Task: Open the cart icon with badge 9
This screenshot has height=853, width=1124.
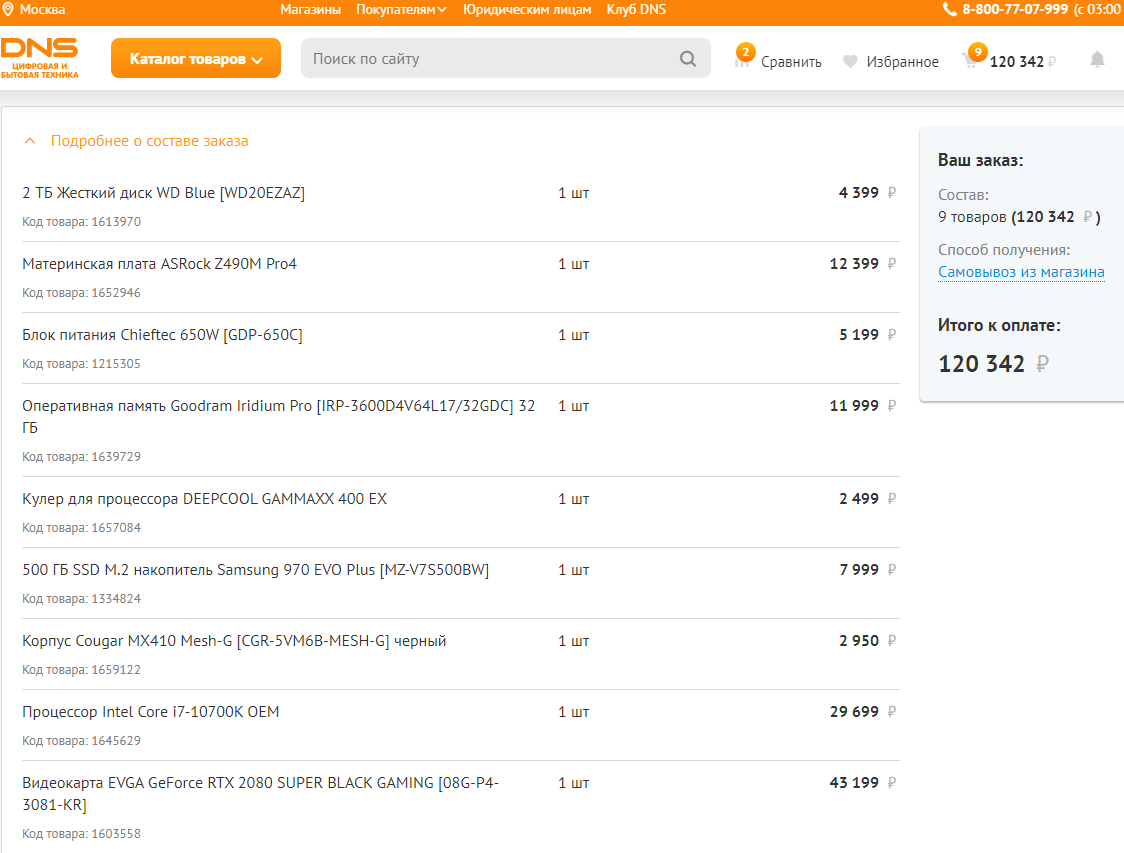Action: 974,57
